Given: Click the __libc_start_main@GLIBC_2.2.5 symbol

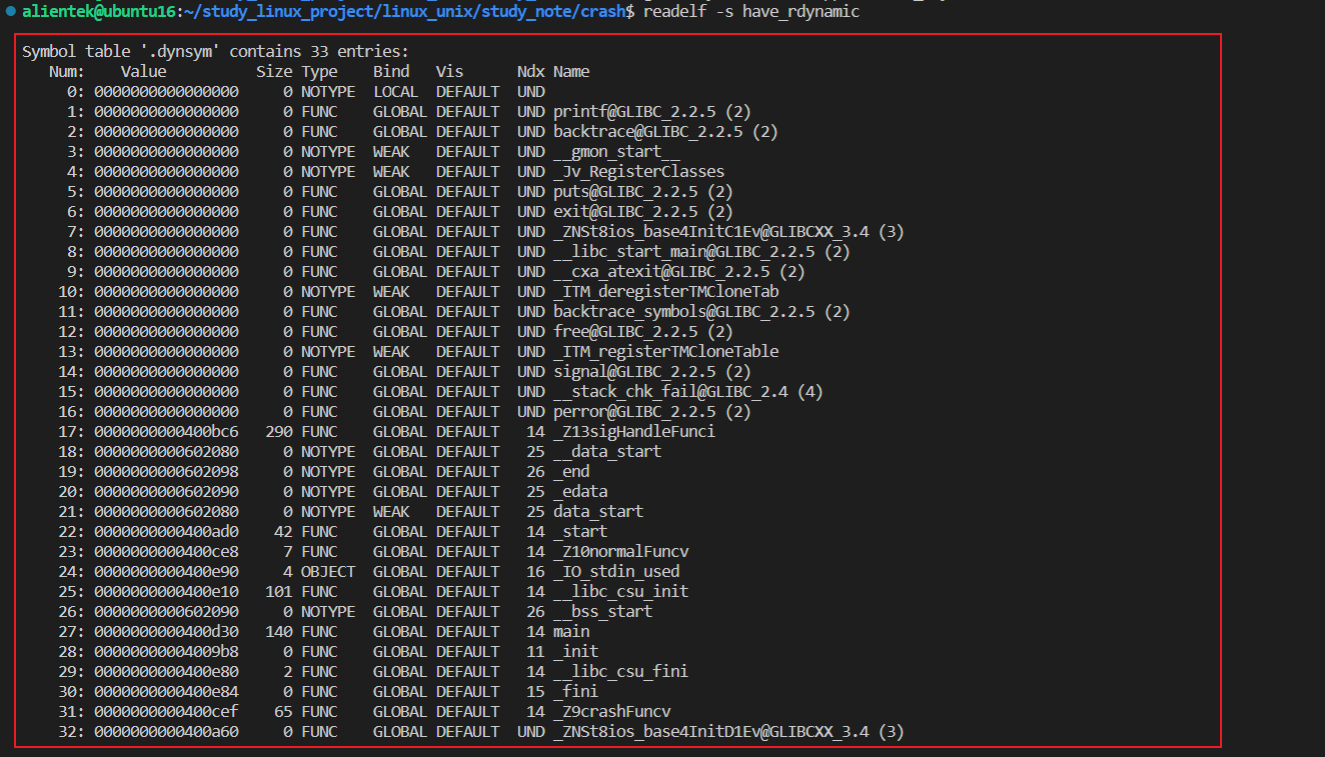Looking at the screenshot, I should click(x=683, y=251).
